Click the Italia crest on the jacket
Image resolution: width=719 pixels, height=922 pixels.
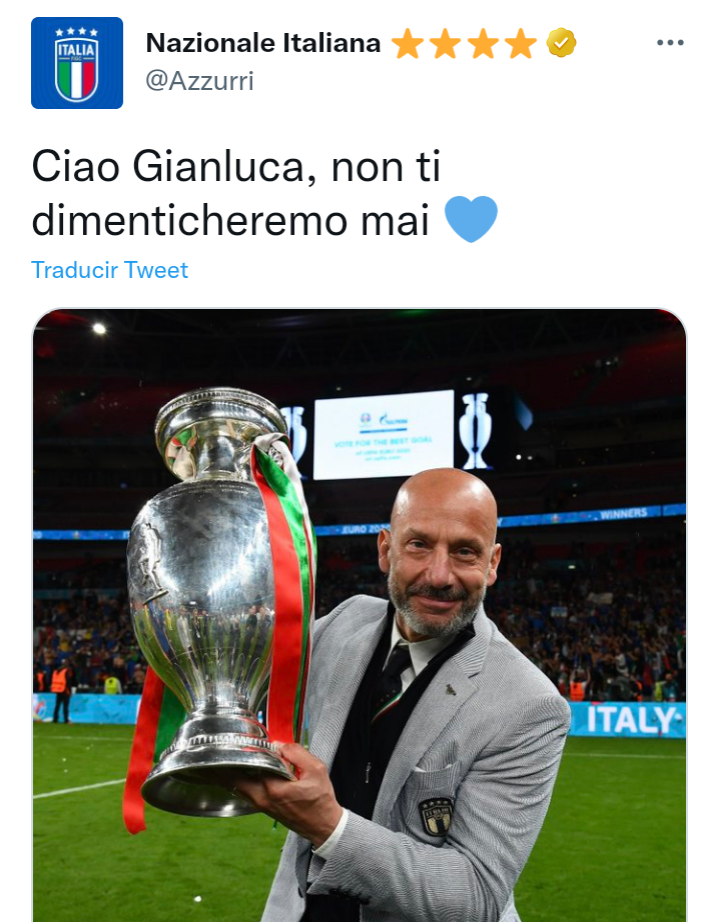point(436,817)
